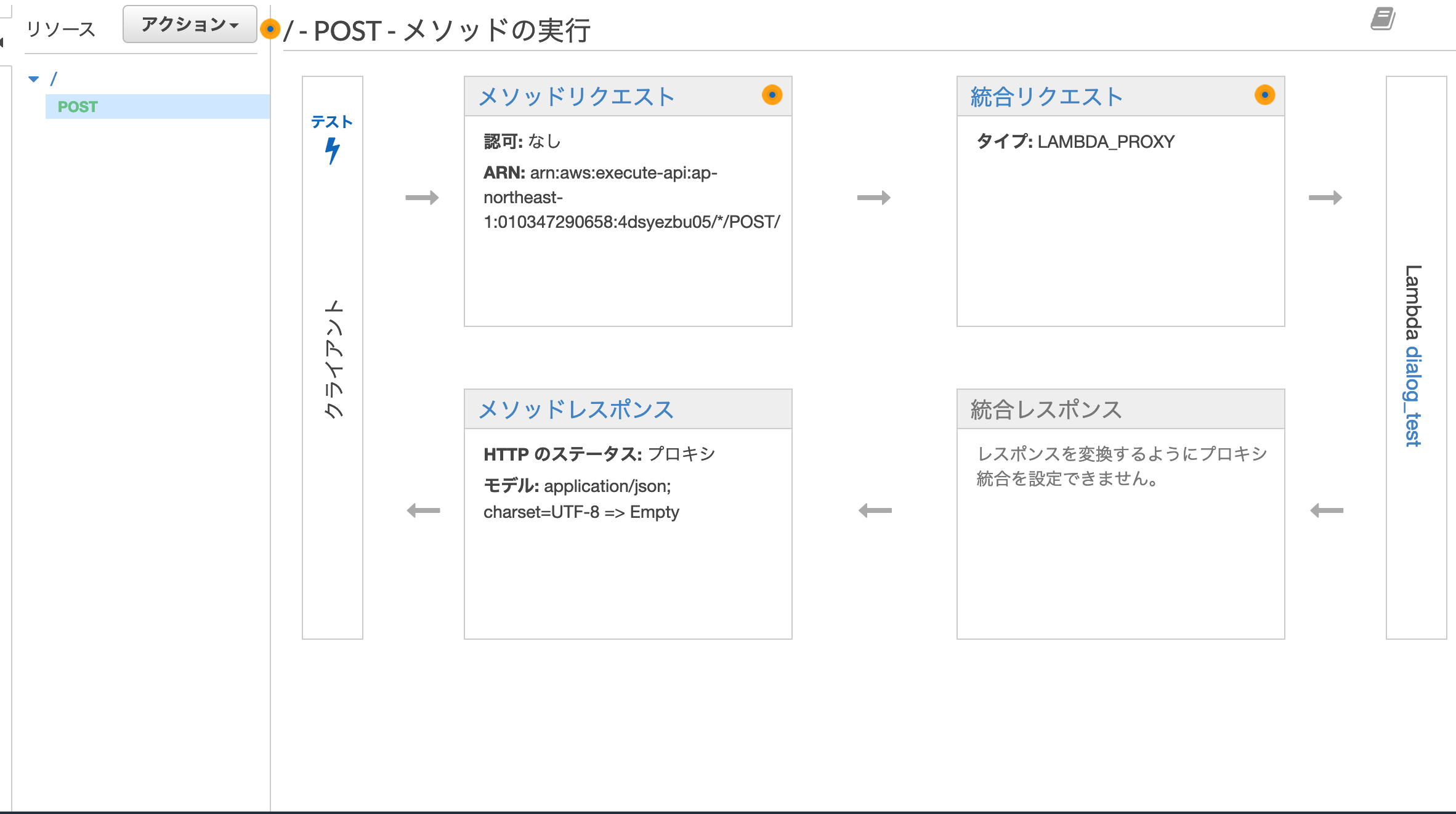
Task: Select root slash resource
Action: (x=54, y=79)
